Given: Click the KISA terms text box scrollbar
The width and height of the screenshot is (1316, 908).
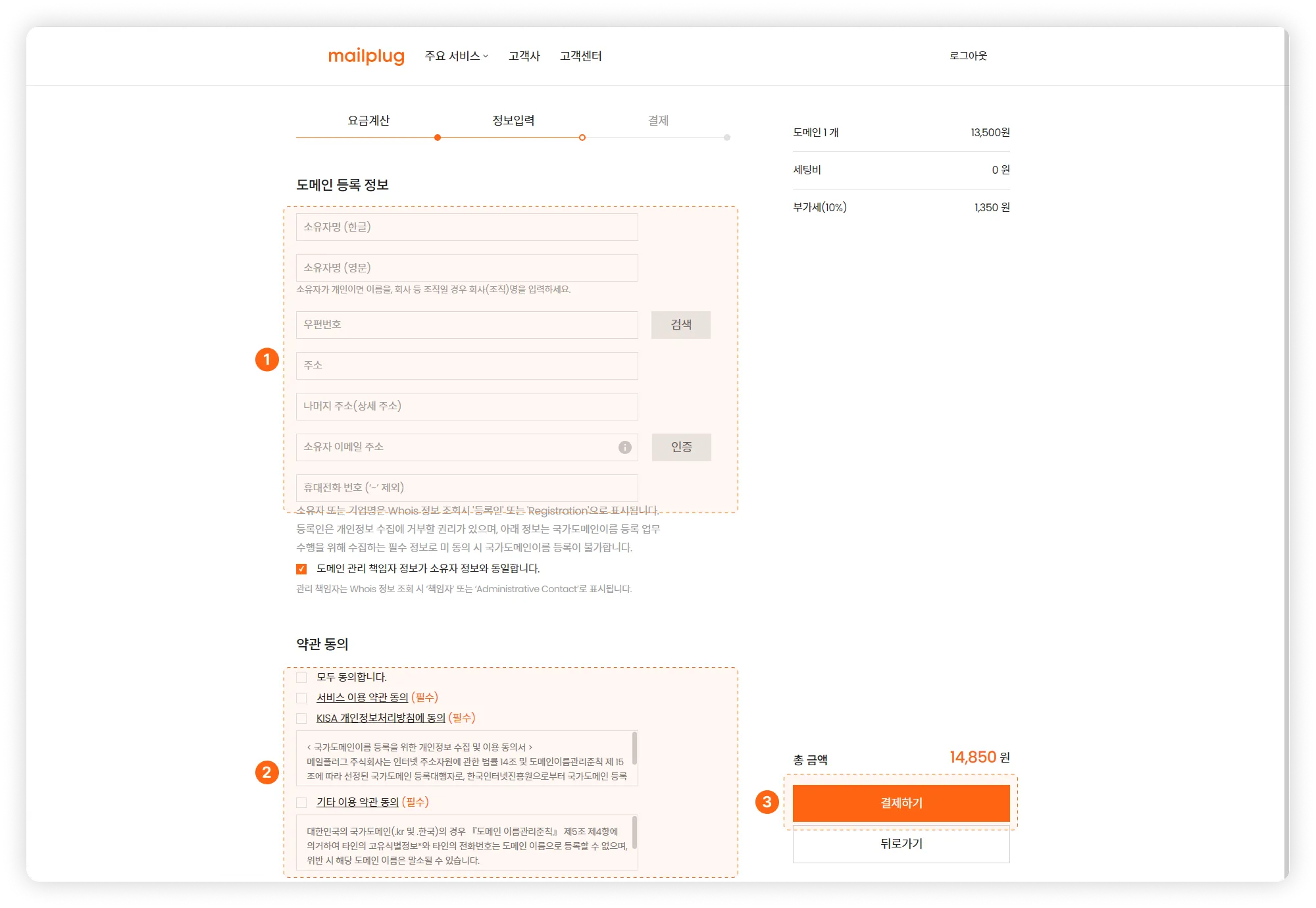Looking at the screenshot, I should tap(634, 749).
